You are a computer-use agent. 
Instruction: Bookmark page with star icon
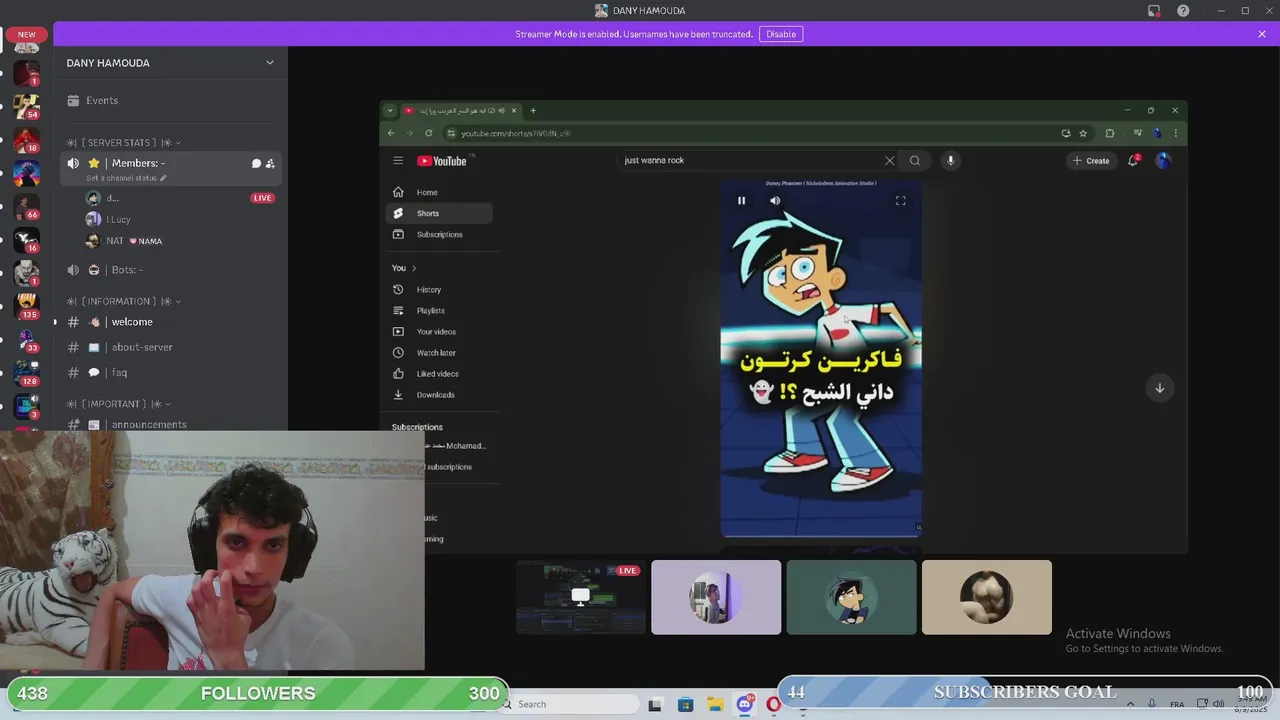coord(1083,133)
